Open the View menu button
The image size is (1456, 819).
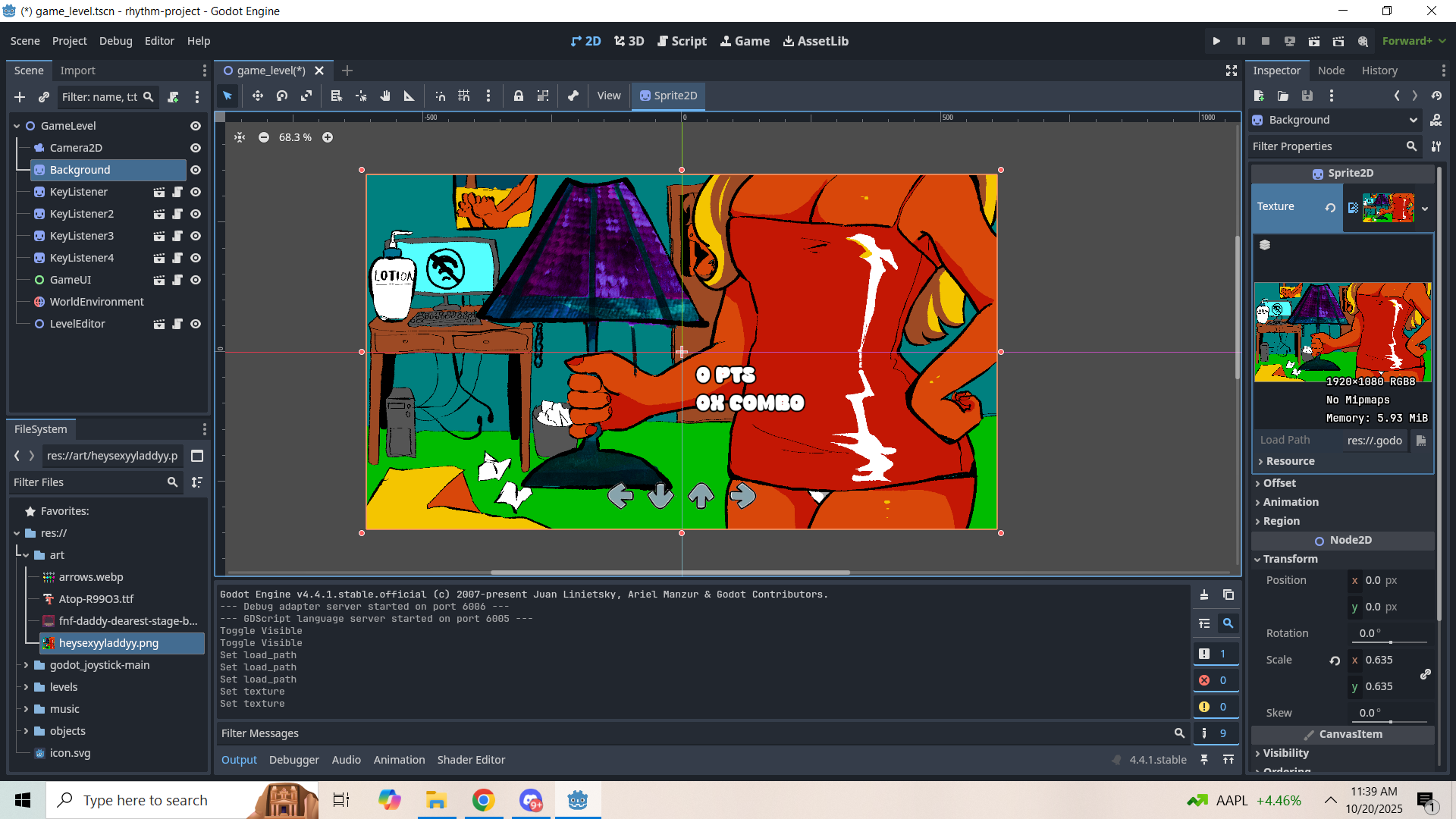point(608,96)
